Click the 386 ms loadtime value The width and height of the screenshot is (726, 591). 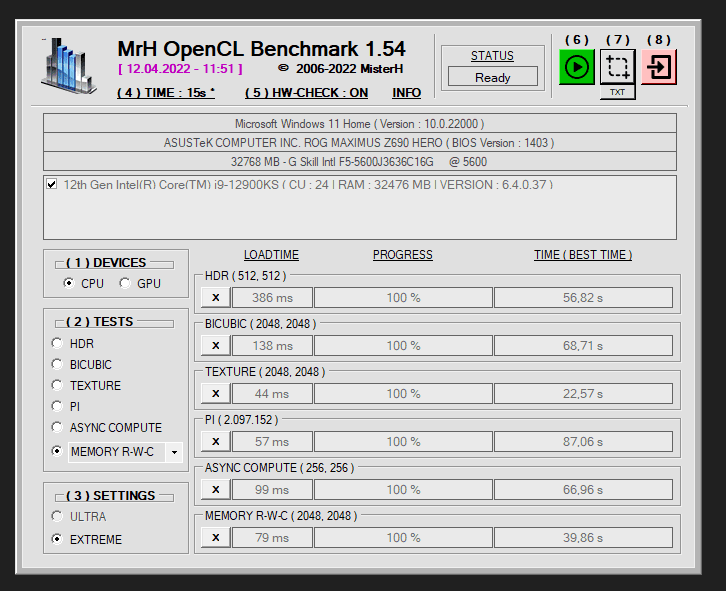[x=272, y=297]
